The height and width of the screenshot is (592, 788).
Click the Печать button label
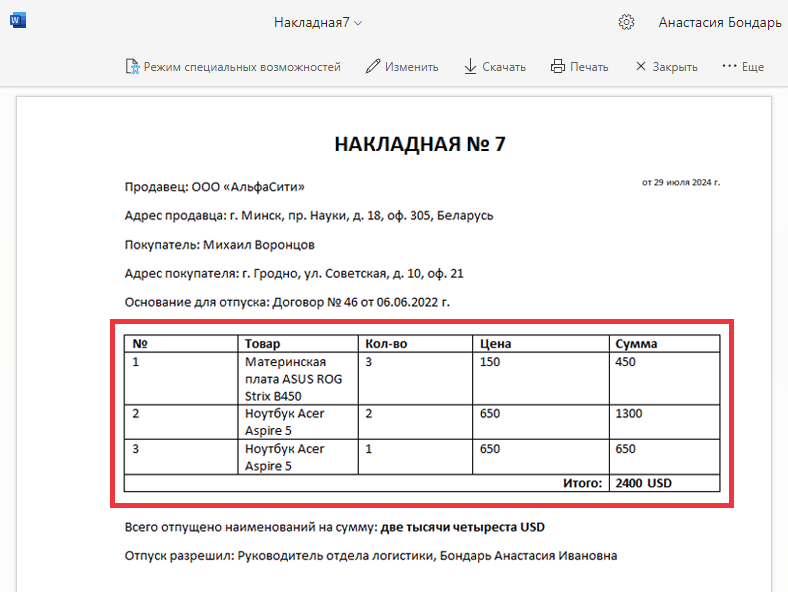point(589,67)
